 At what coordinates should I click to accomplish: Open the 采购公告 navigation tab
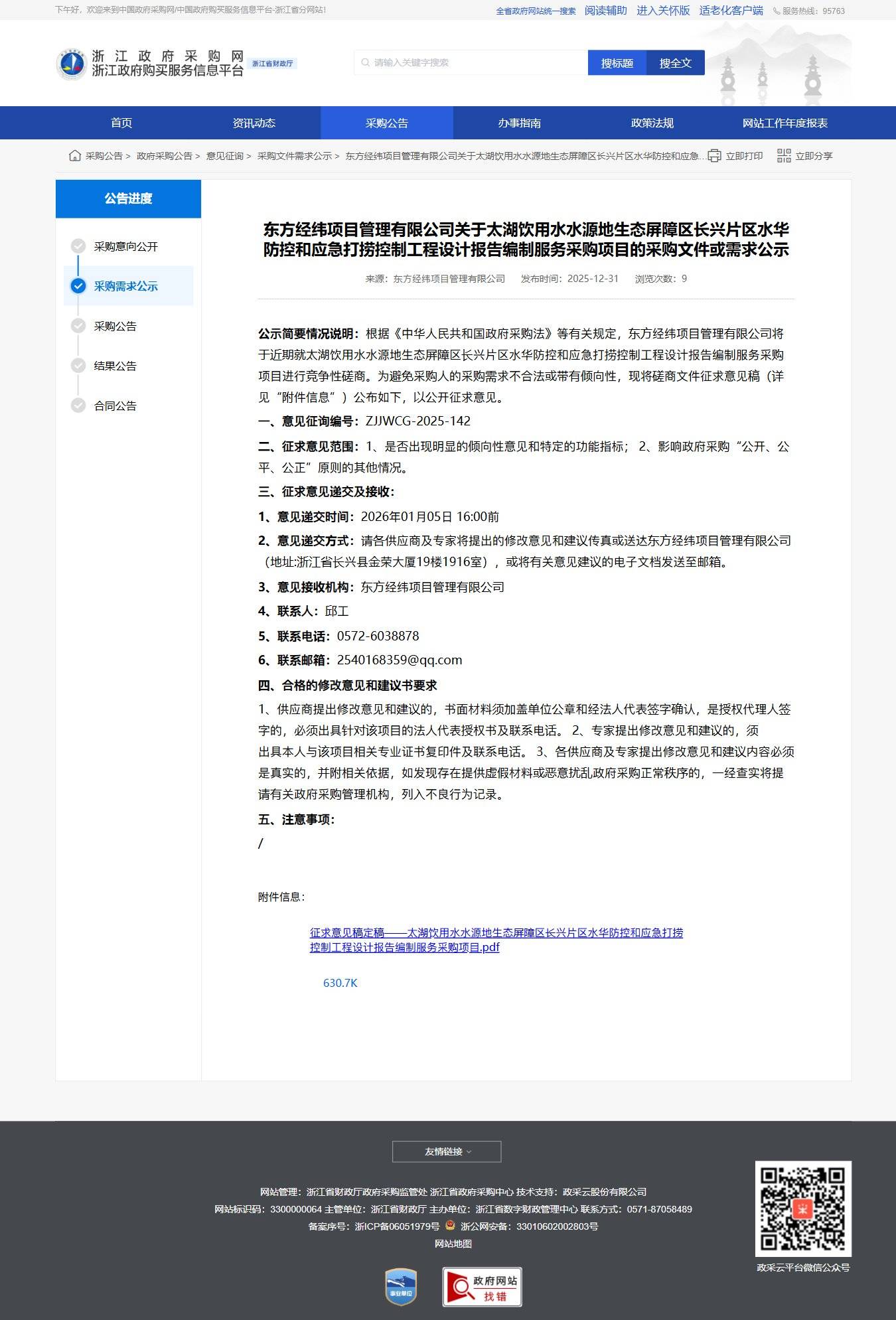point(386,123)
